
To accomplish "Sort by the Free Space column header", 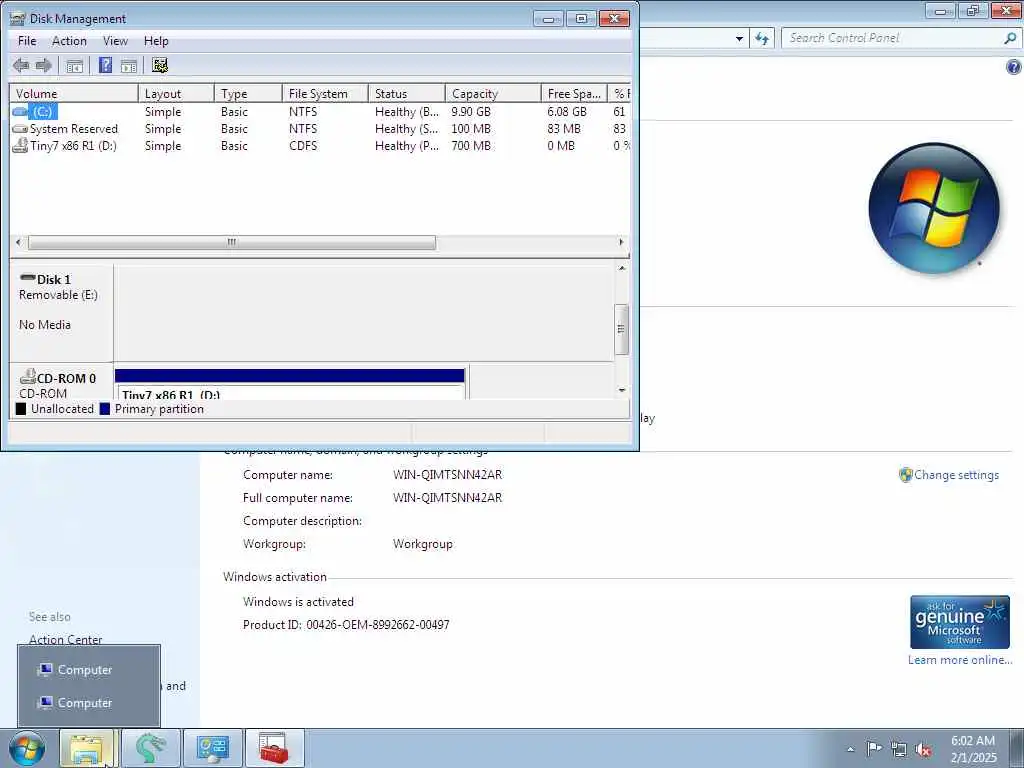I will coord(574,93).
